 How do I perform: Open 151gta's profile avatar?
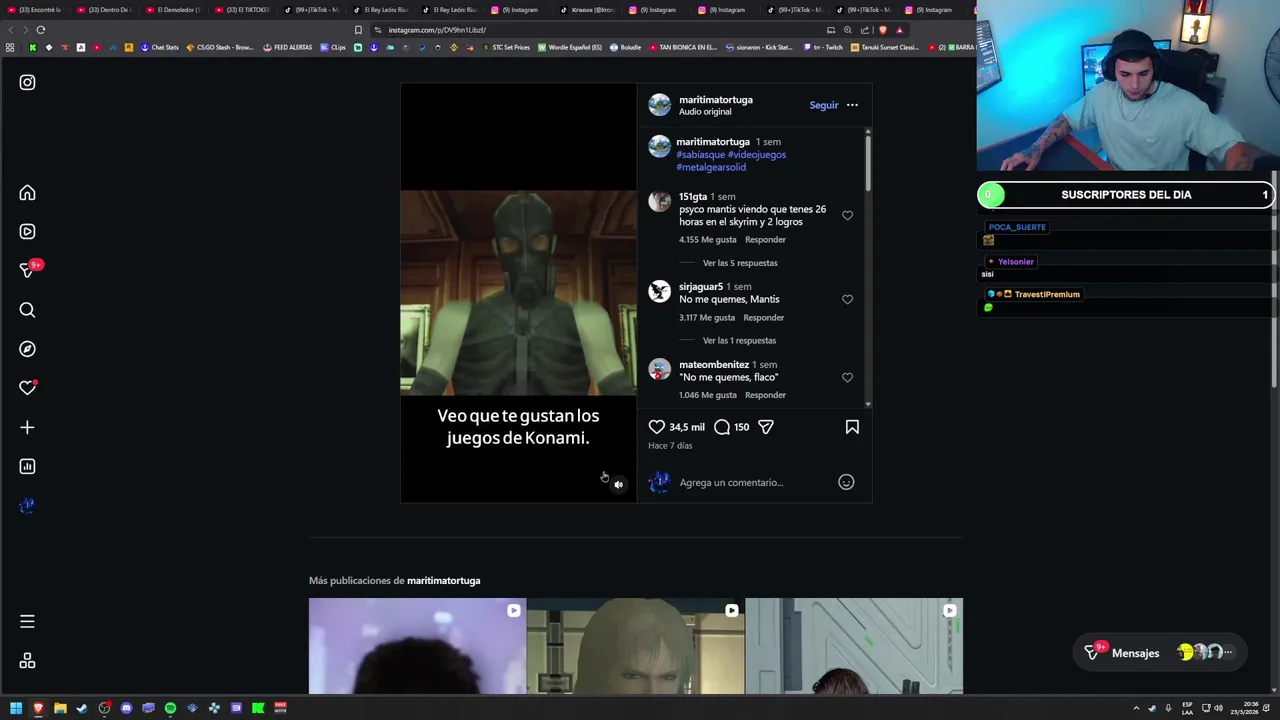659,201
